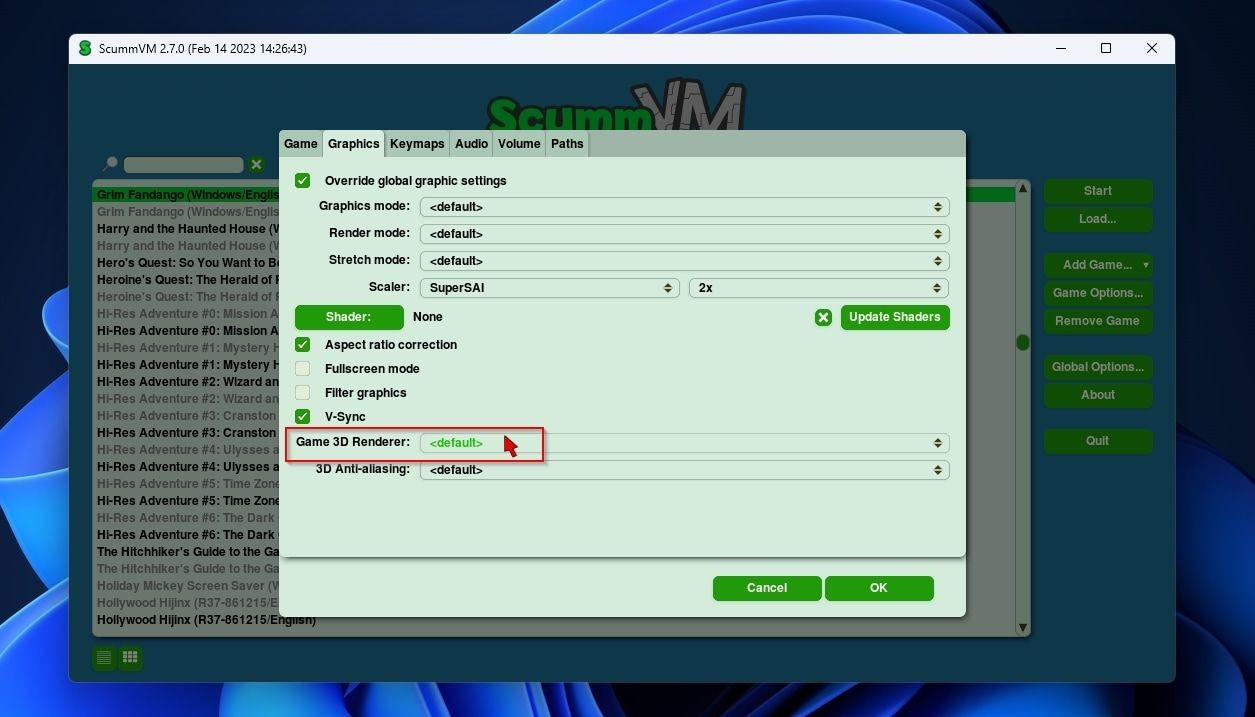Click the Update Shaders button
The height and width of the screenshot is (717, 1255).
[x=895, y=317]
